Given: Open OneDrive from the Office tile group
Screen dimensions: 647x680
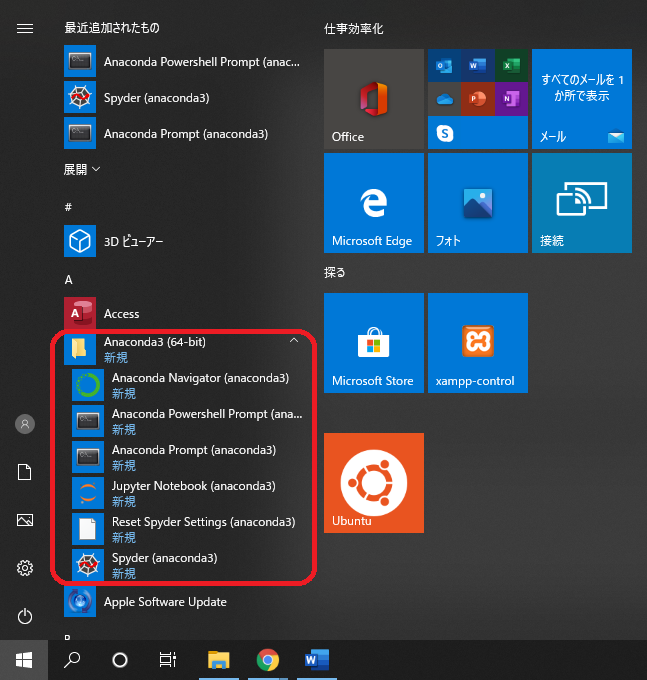Looking at the screenshot, I should [x=444, y=99].
